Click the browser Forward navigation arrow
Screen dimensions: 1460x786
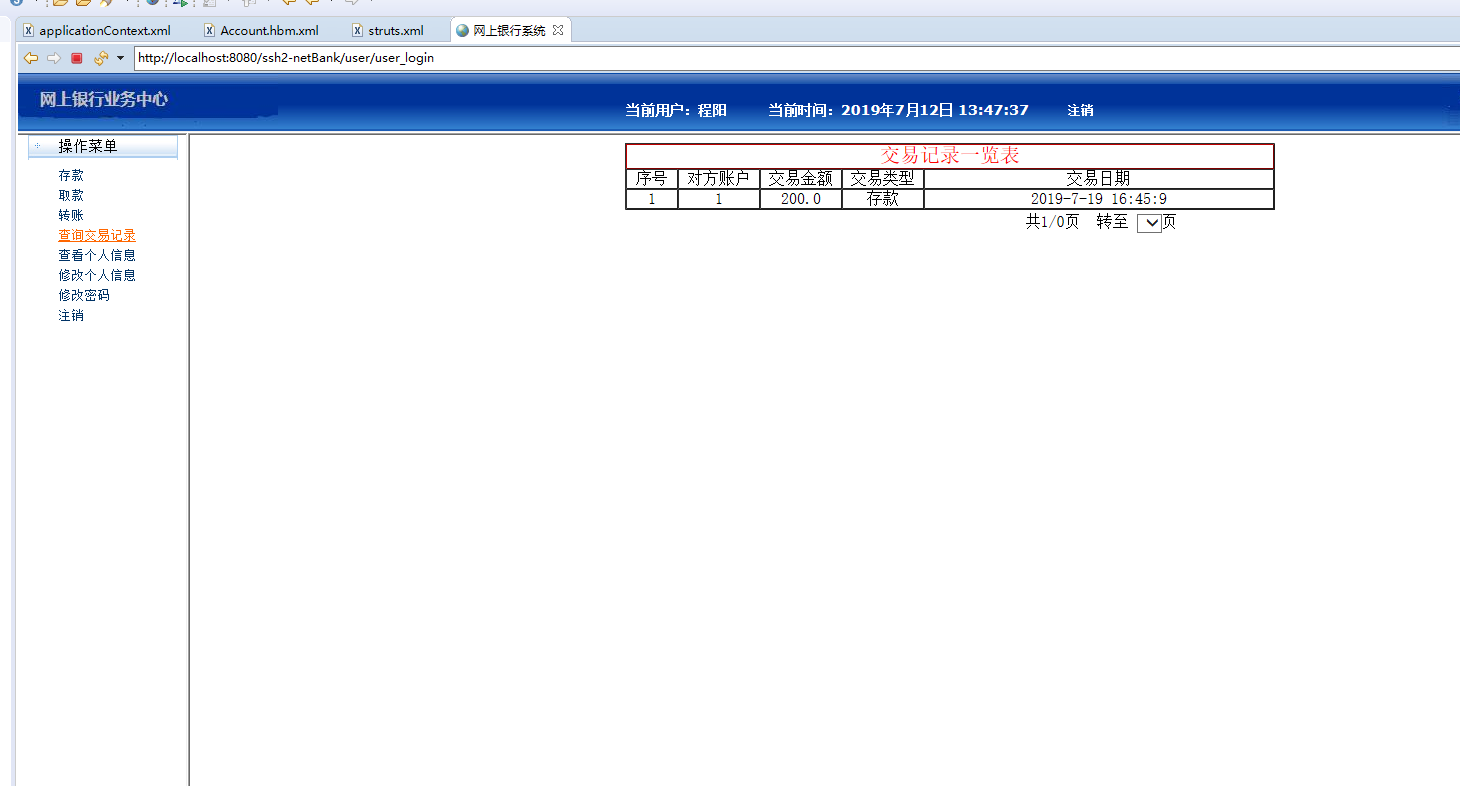(x=52, y=57)
